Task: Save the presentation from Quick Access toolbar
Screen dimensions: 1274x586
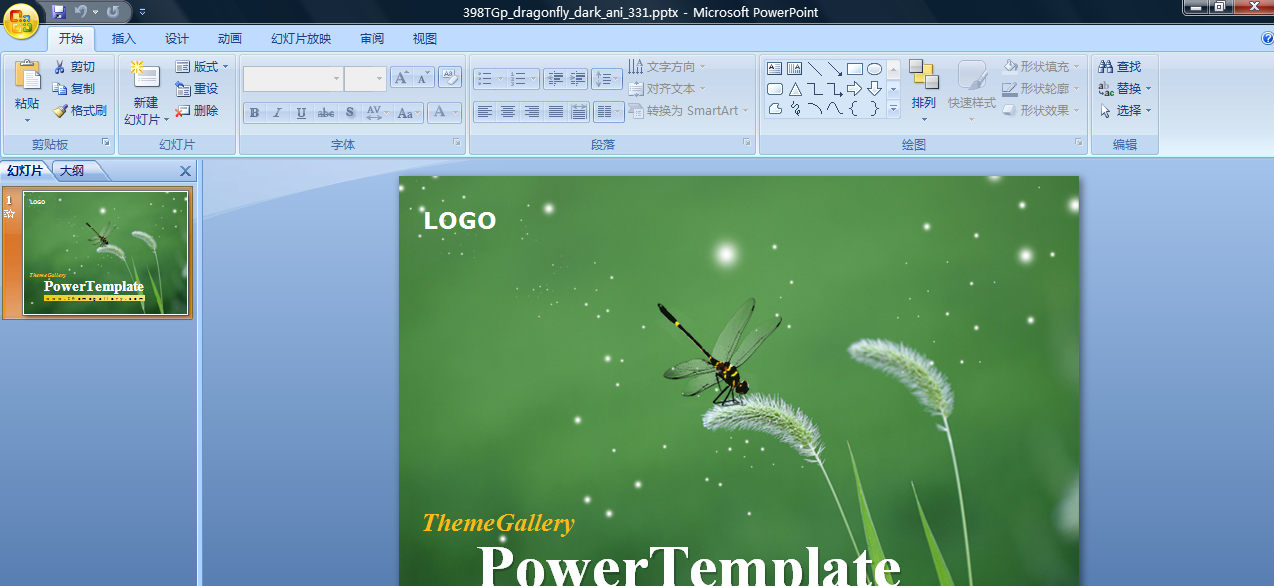Action: click(58, 12)
